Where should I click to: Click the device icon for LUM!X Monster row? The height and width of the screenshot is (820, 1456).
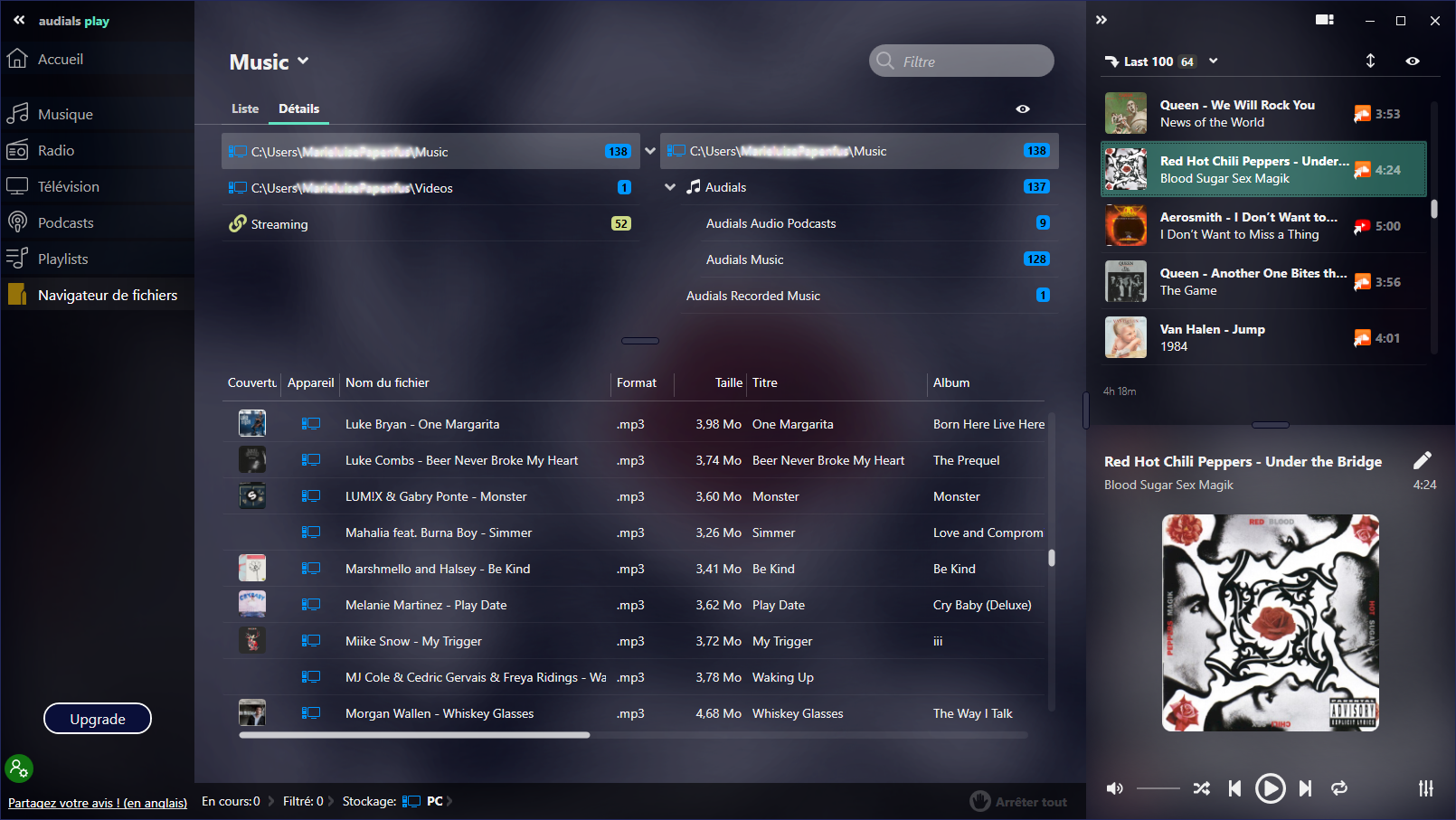coord(311,495)
